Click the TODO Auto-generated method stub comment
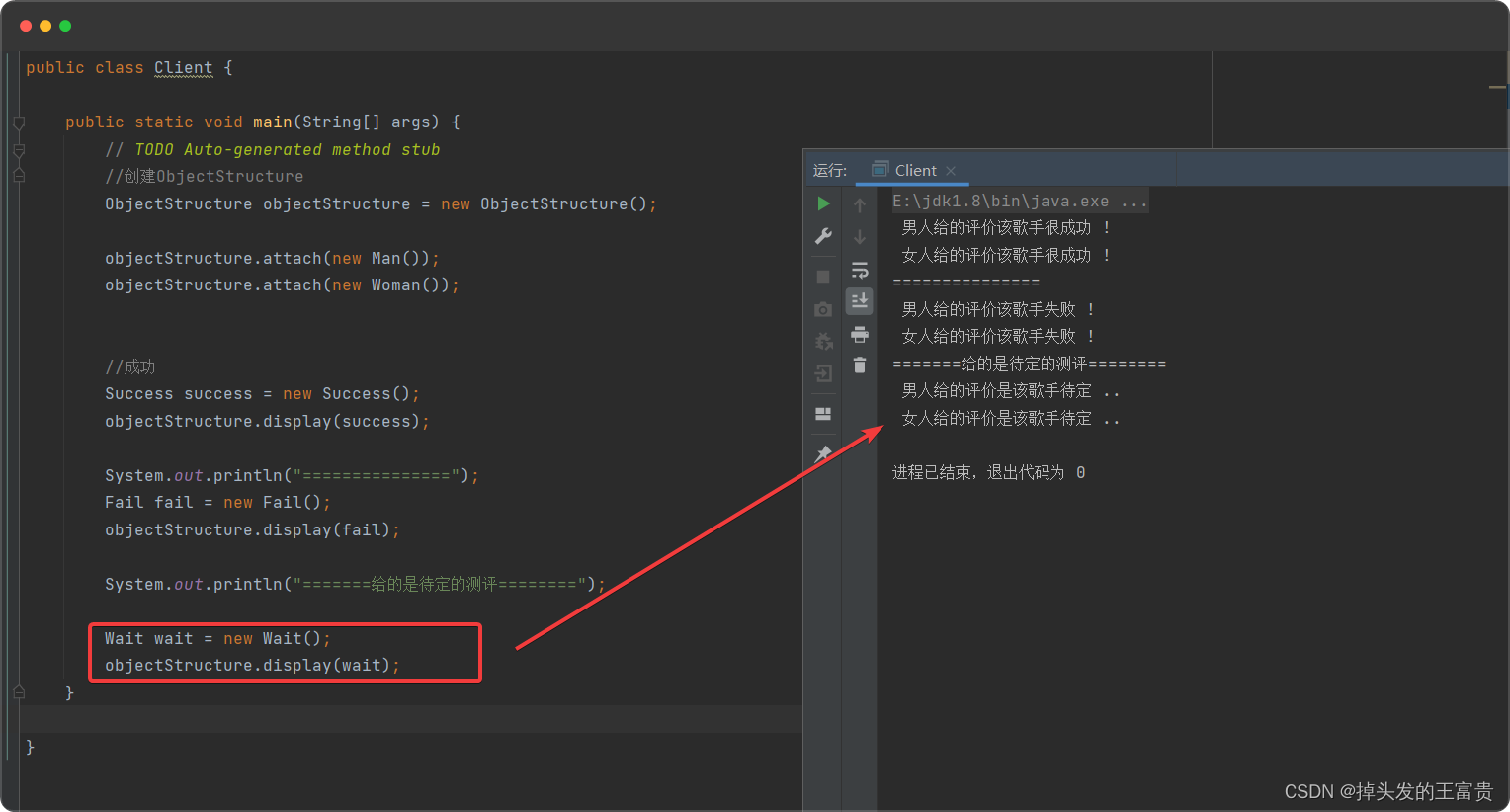This screenshot has height=812, width=1510. click(273, 150)
